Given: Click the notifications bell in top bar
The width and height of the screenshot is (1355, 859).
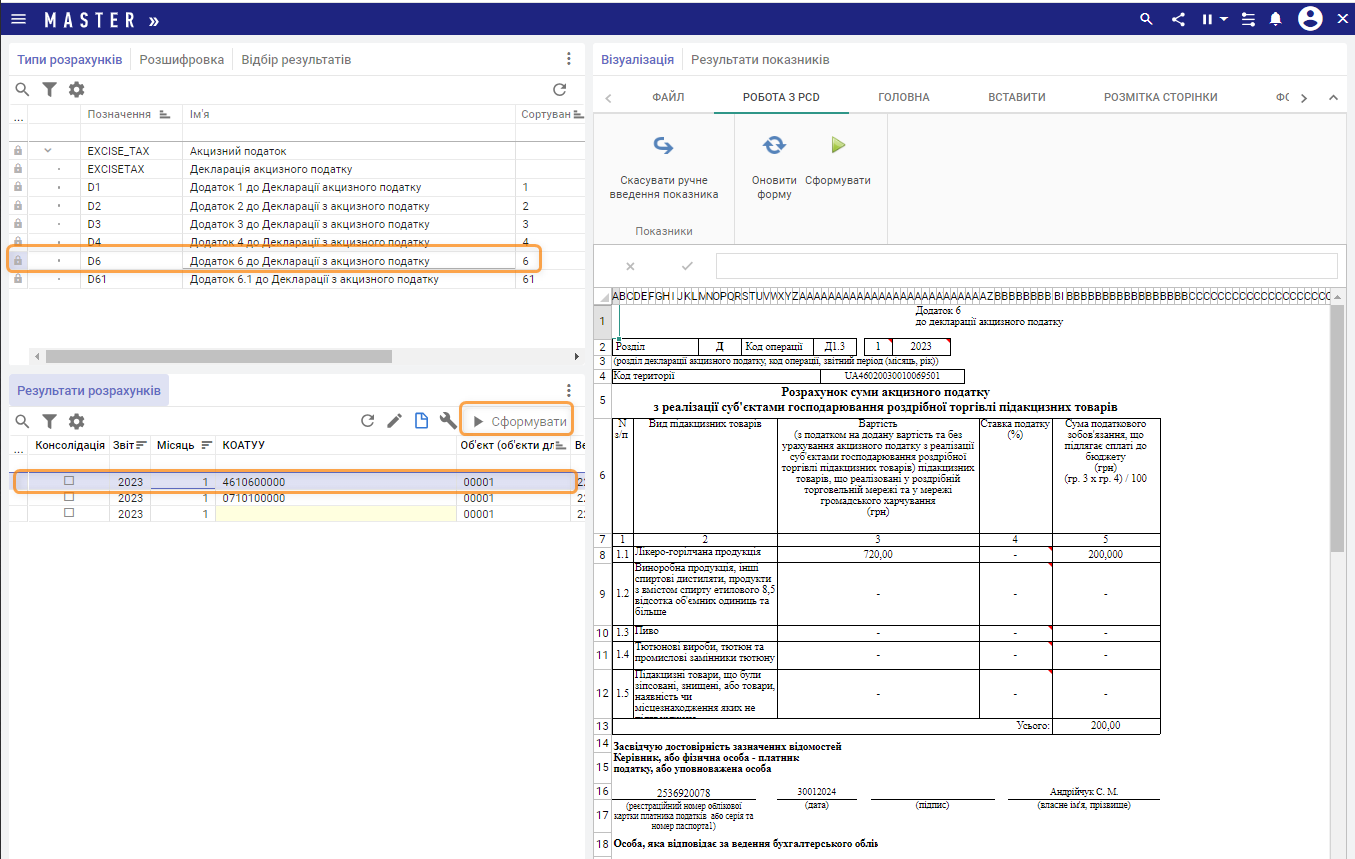Looking at the screenshot, I should 1276,19.
